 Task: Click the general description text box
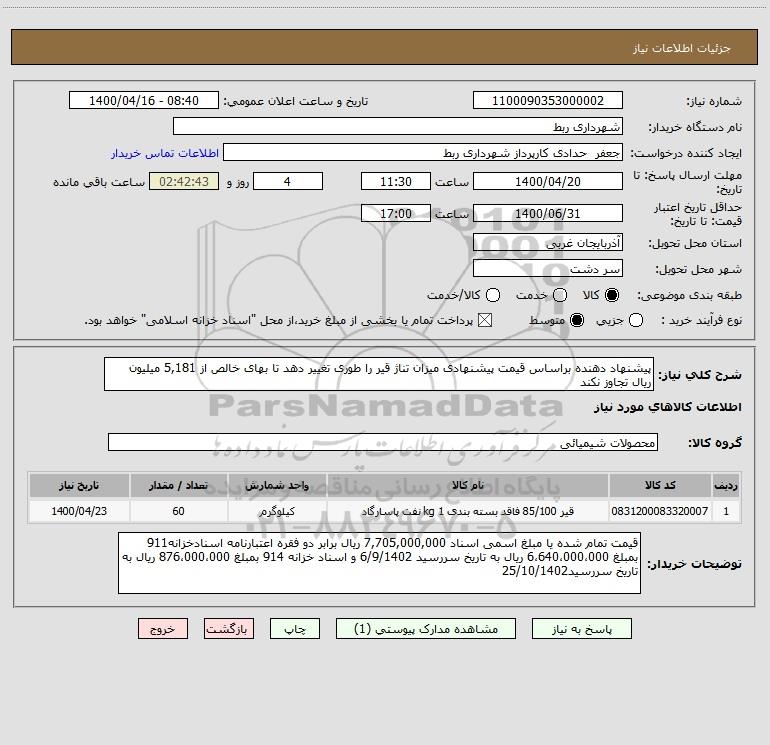coord(379,374)
